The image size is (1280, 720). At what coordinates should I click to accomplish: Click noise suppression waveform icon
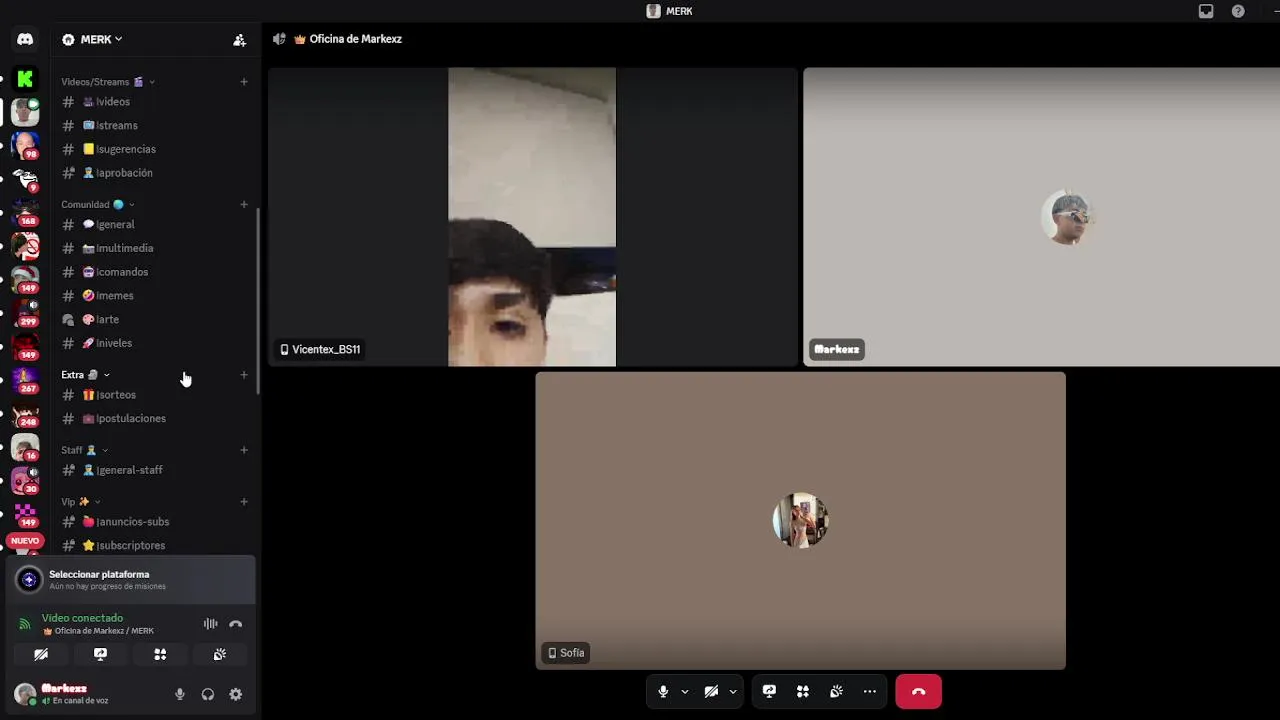(210, 624)
